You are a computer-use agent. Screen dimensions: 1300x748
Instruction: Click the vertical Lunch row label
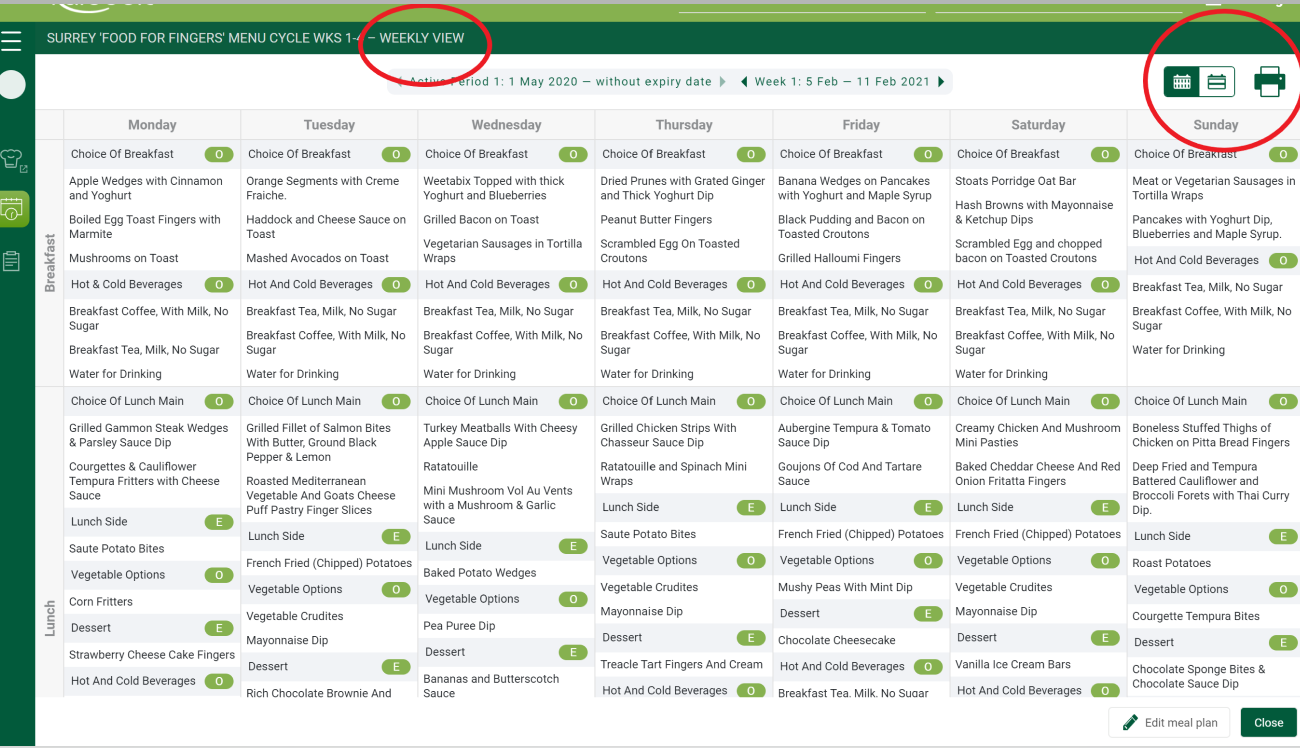tap(50, 619)
